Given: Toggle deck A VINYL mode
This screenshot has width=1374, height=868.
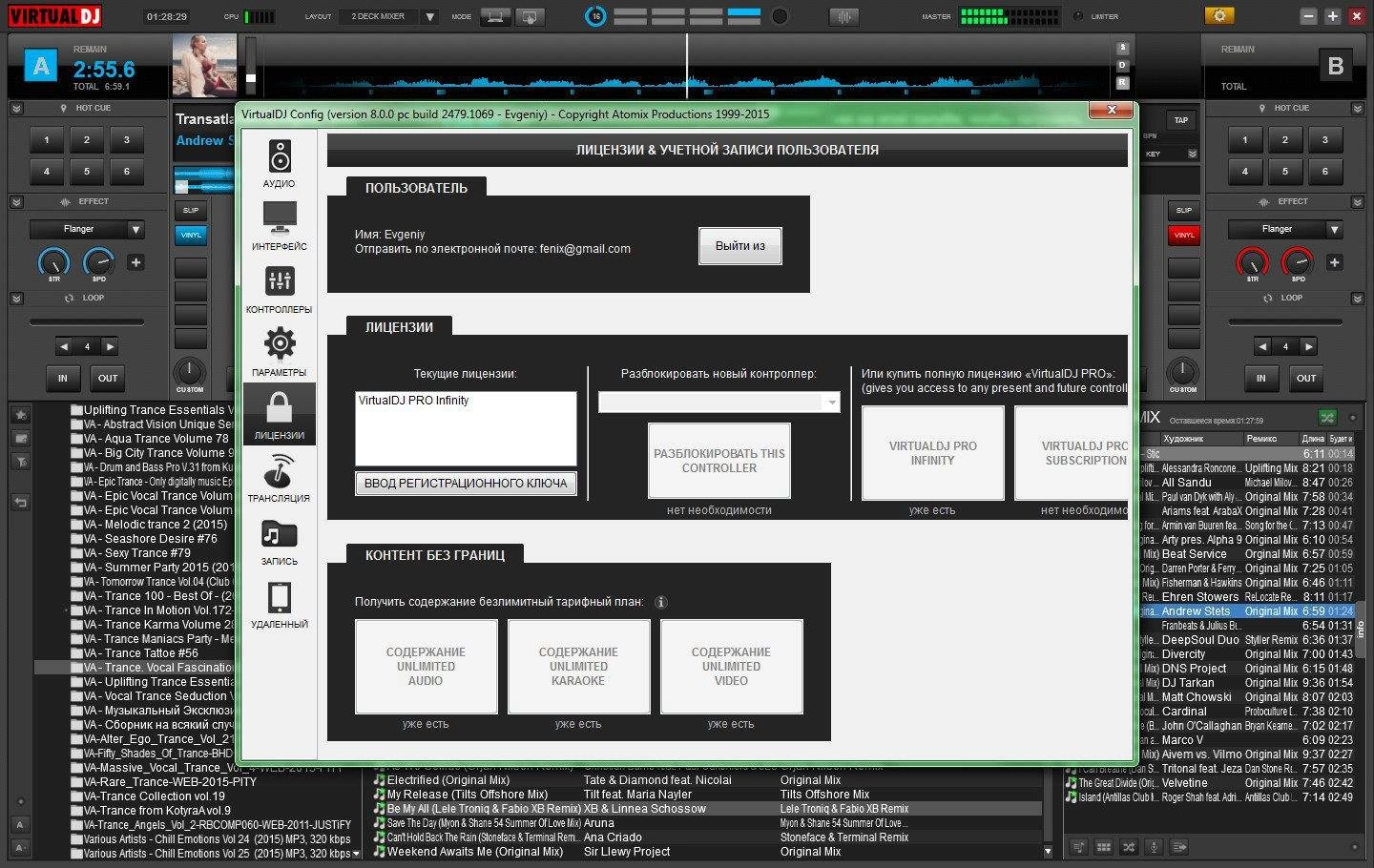Looking at the screenshot, I should [191, 235].
